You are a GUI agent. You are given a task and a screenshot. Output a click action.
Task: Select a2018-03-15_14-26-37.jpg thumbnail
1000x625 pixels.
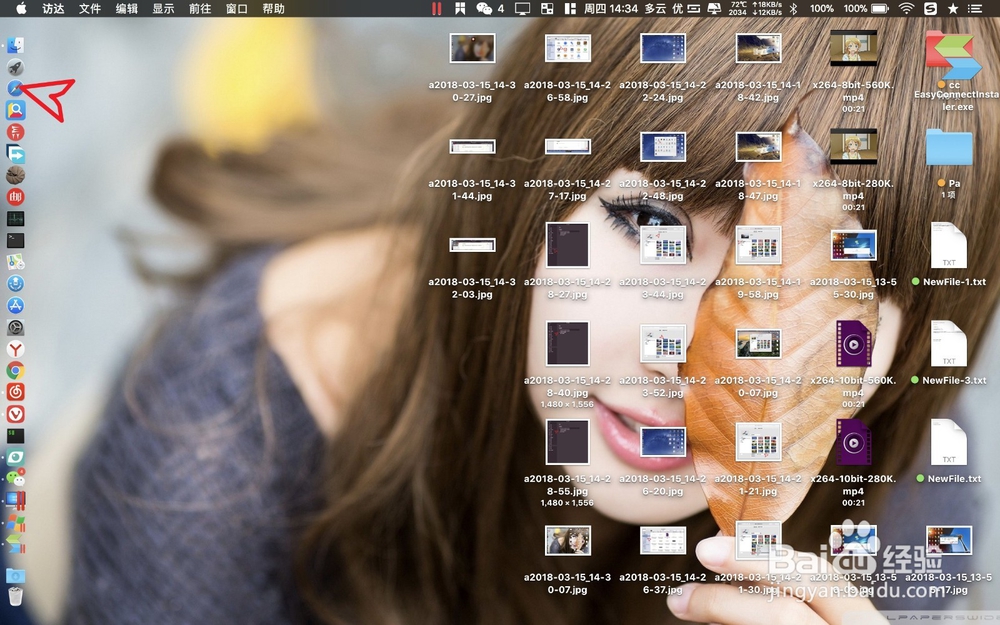663,541
